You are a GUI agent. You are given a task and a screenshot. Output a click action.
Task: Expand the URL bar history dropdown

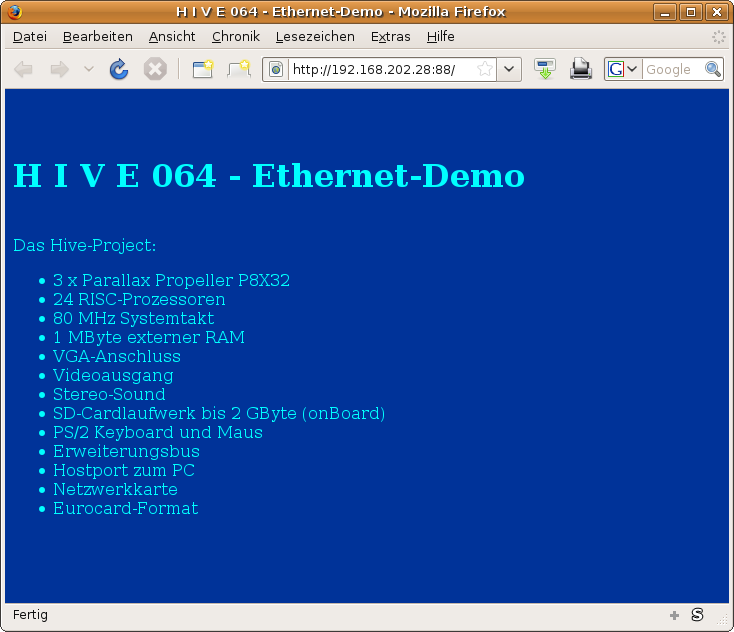pos(510,69)
